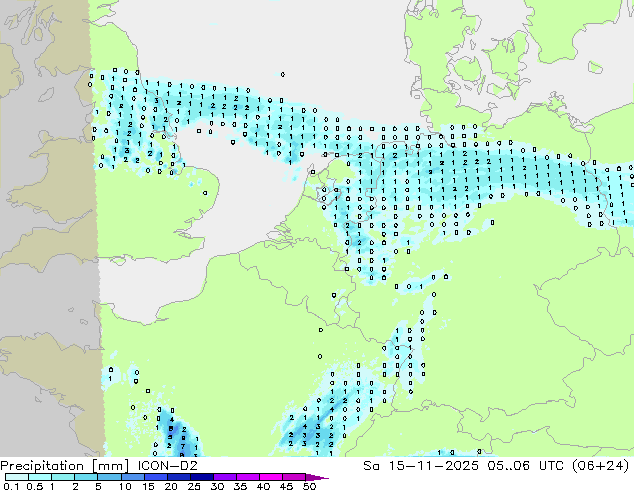The image size is (634, 490).
Task: Select the 10–15 mm legend color swatch
Action: click(x=132, y=477)
